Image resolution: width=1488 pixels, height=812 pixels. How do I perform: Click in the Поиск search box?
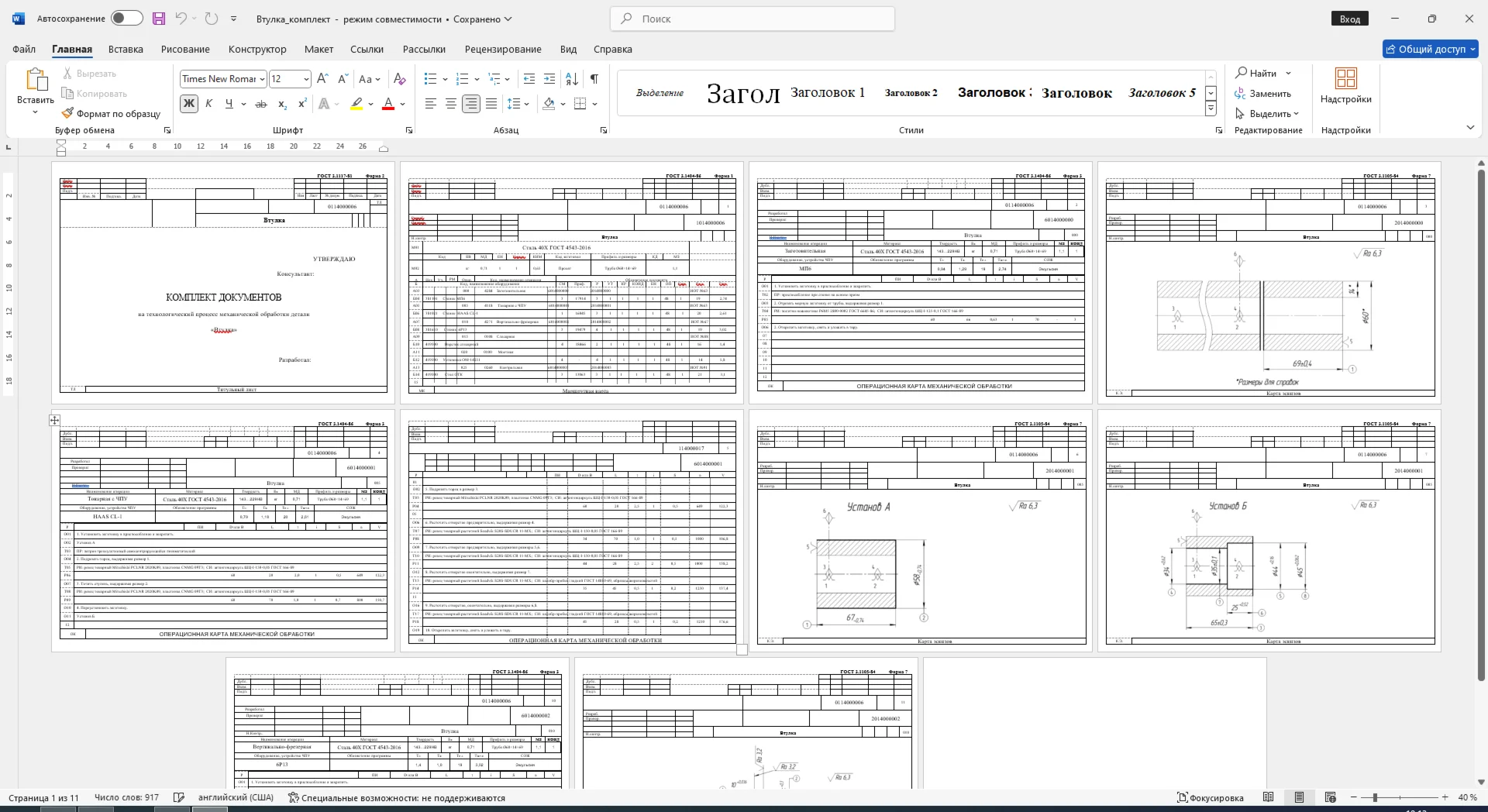[x=753, y=19]
